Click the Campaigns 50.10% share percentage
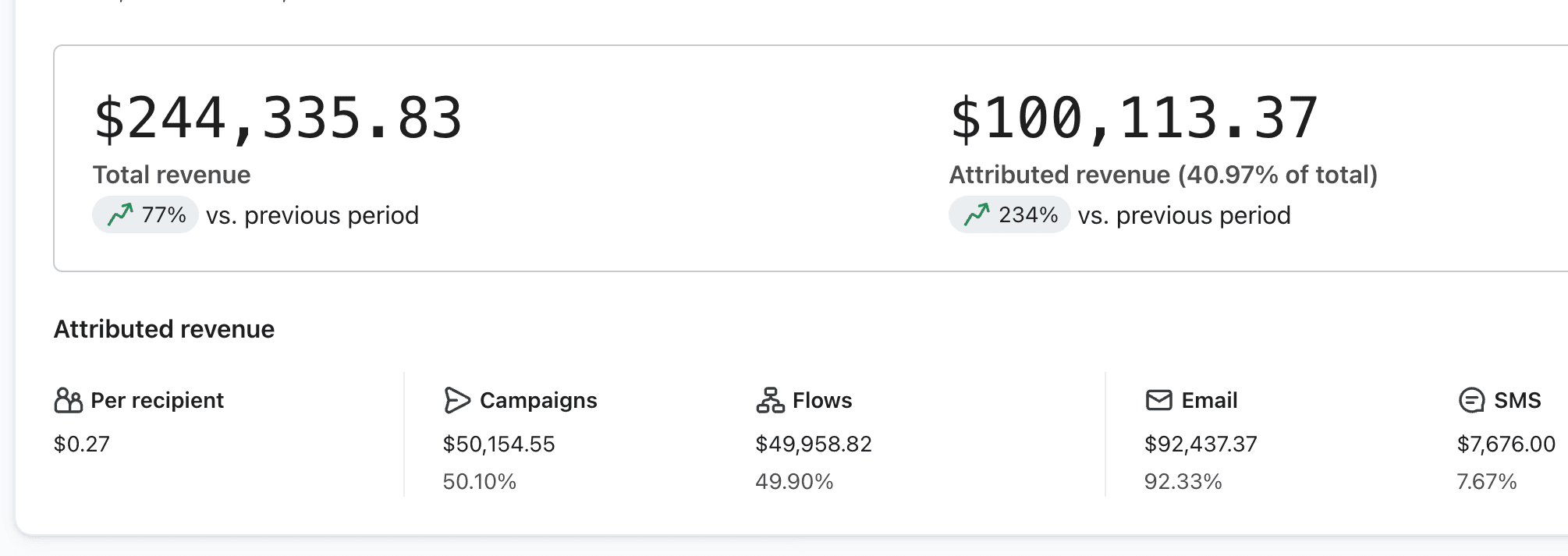1568x556 pixels. click(479, 481)
